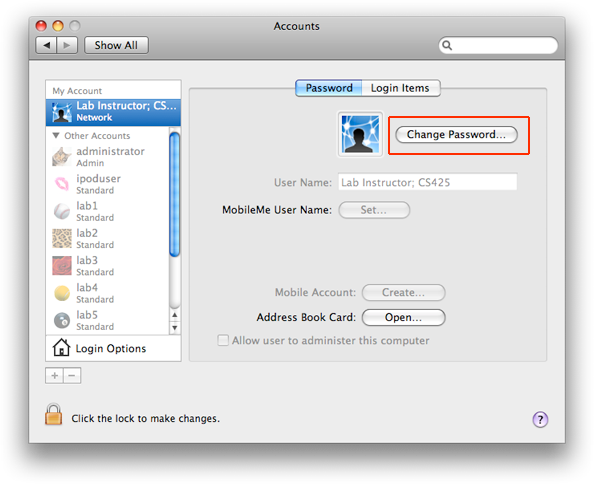594x484 pixels.
Task: Switch to the Login Items tab
Action: point(401,88)
